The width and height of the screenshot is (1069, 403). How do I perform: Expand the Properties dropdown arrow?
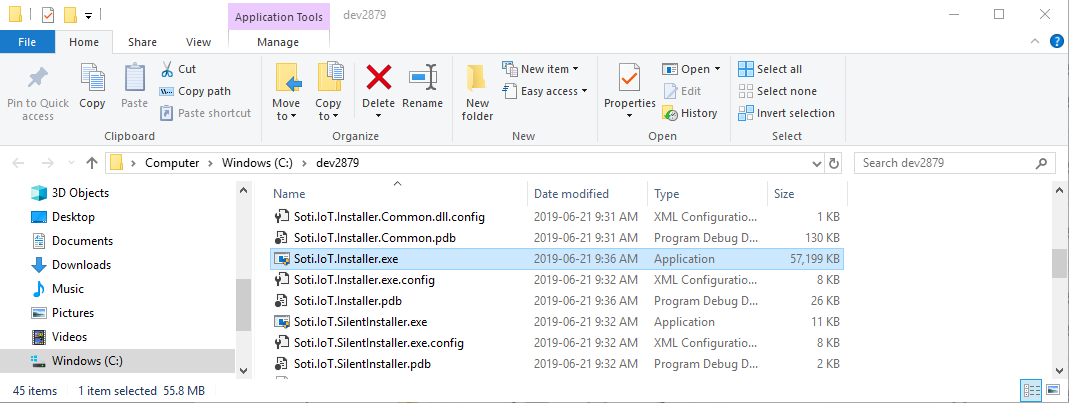[629, 116]
